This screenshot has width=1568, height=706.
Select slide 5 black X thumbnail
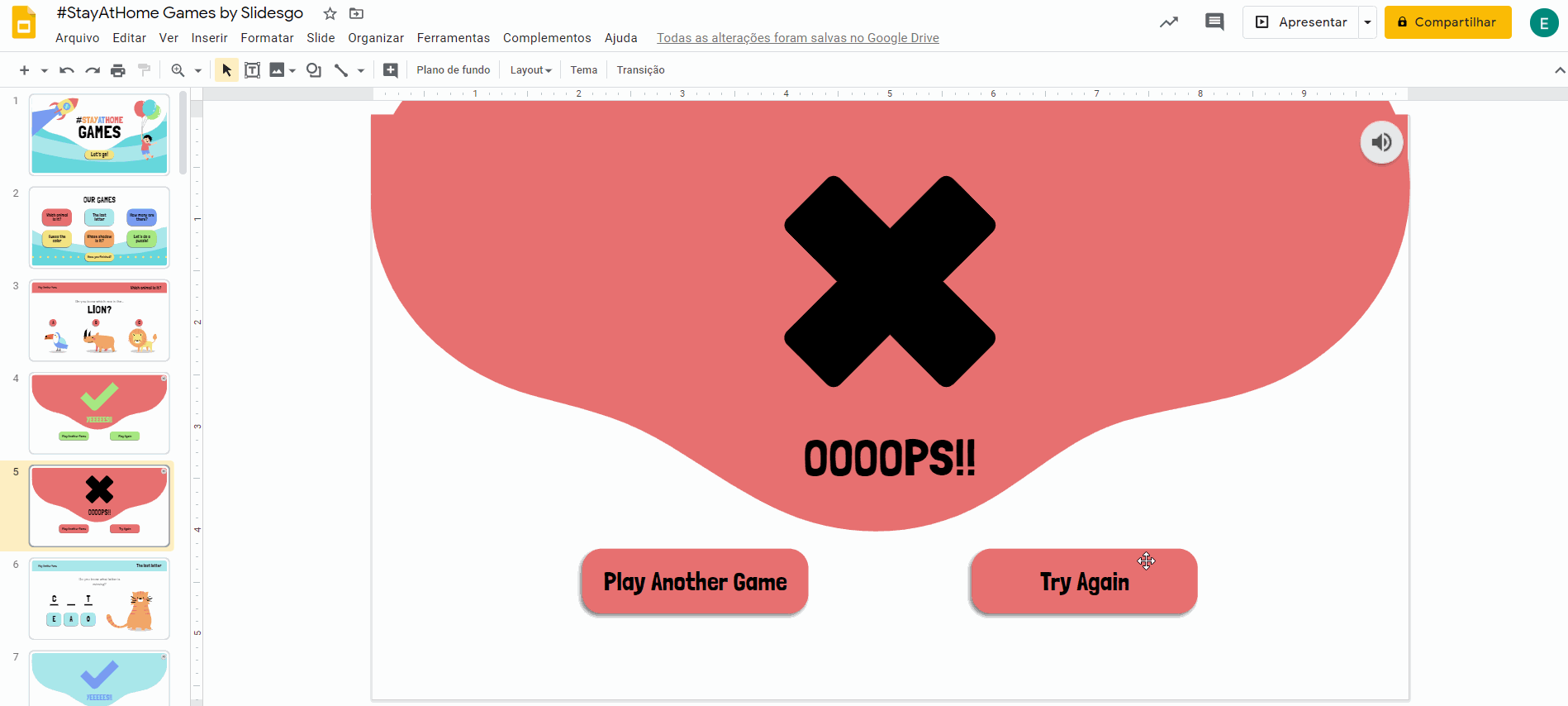pos(99,505)
